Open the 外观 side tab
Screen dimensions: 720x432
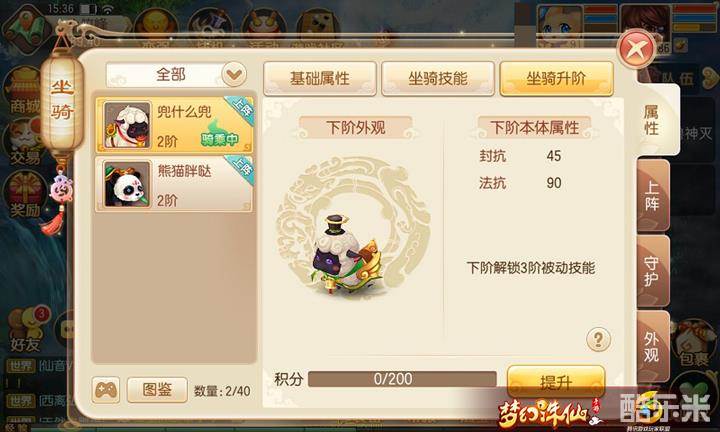(652, 347)
